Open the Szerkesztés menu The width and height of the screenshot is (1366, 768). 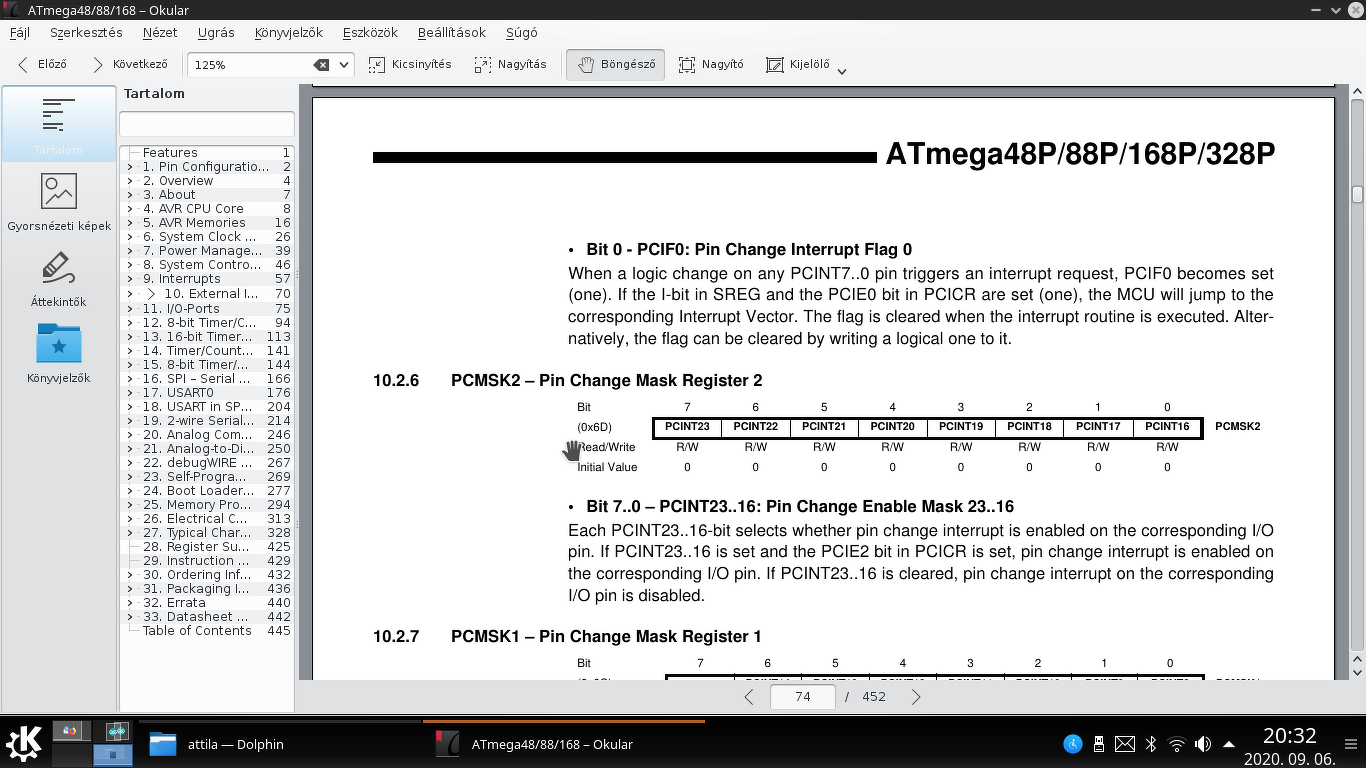86,32
